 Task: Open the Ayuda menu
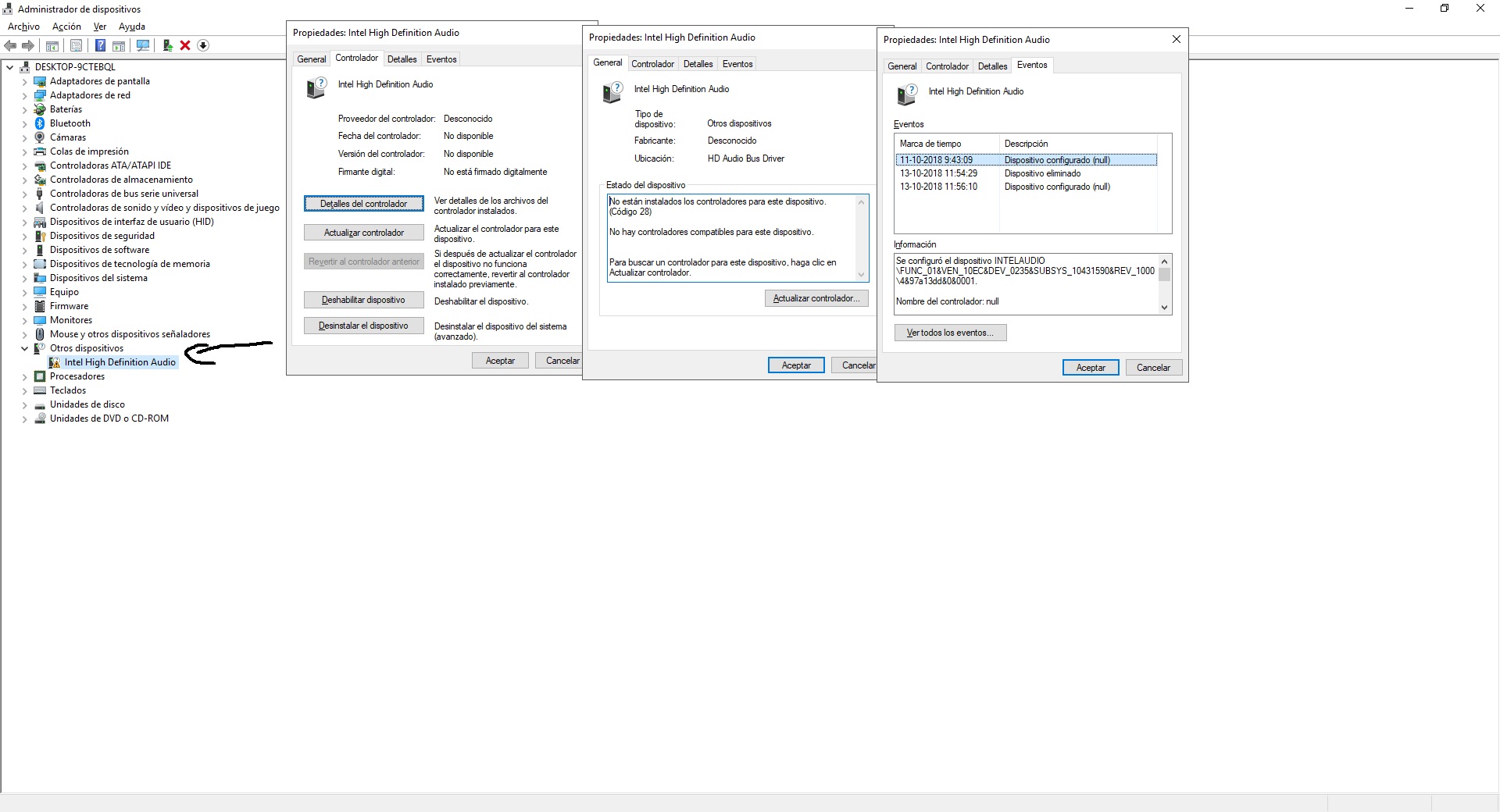click(132, 27)
